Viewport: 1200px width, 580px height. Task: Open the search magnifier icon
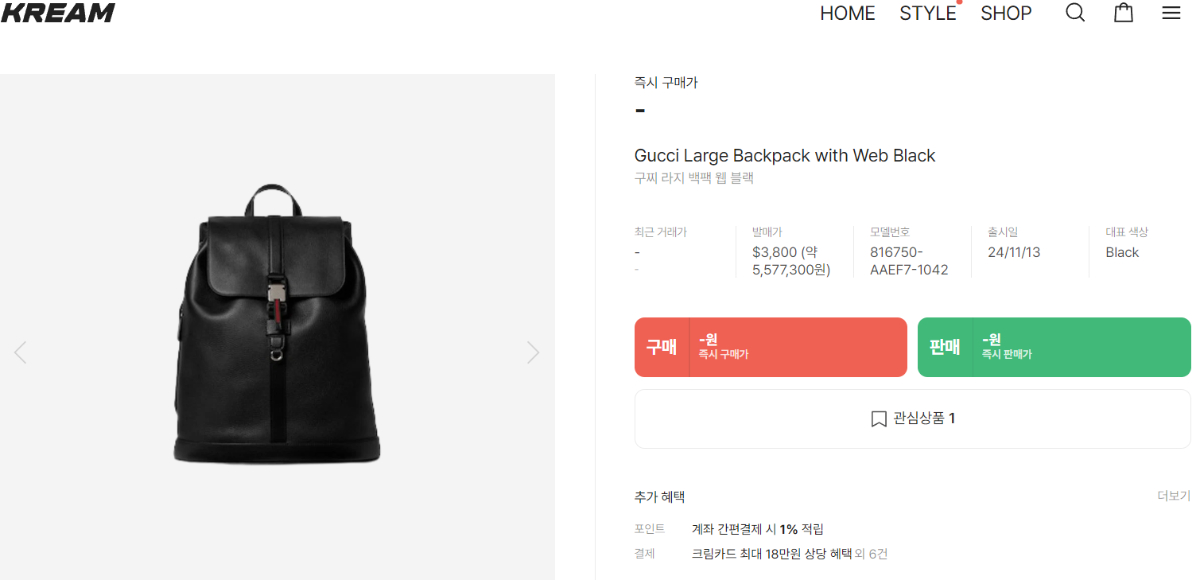coord(1075,13)
